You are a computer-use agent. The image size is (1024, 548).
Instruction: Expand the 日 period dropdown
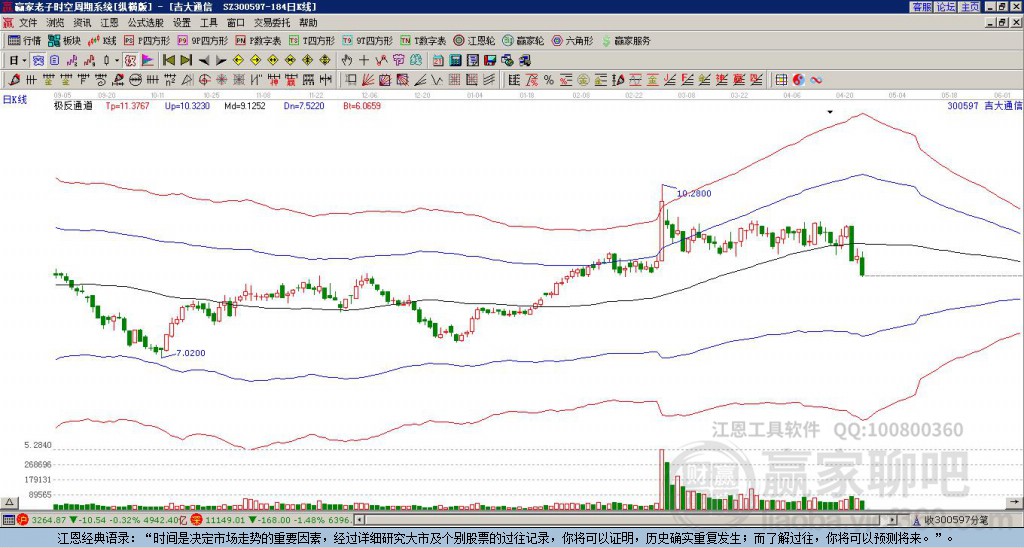tap(24, 61)
